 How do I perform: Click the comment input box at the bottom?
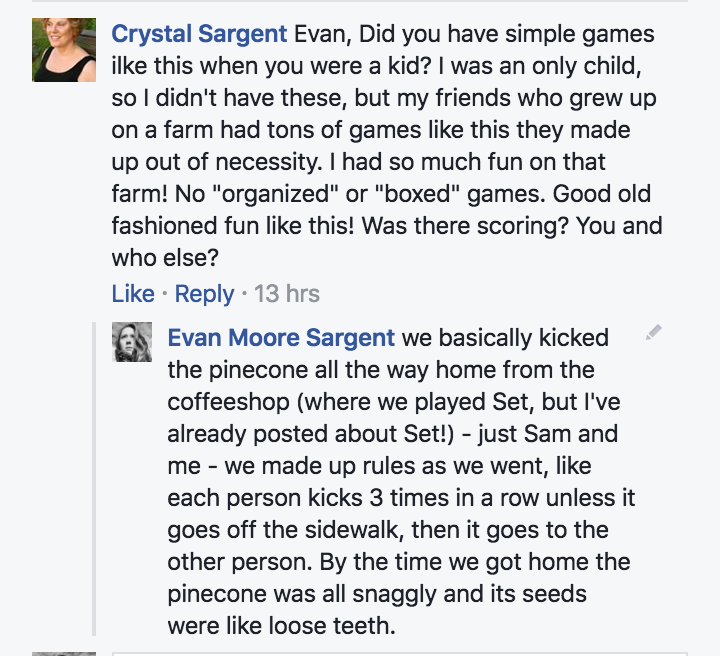coord(400,652)
